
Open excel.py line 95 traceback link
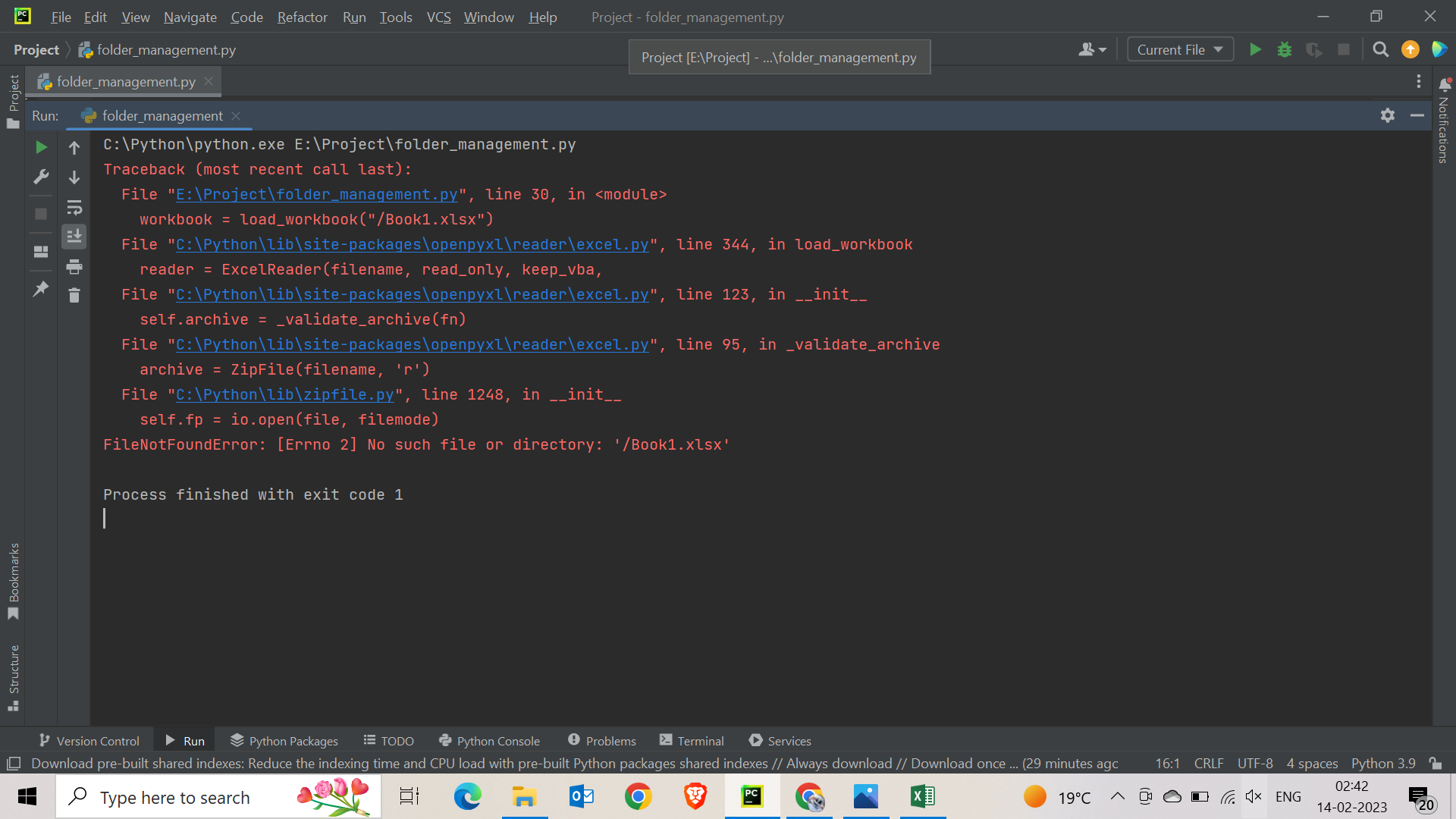click(x=413, y=344)
